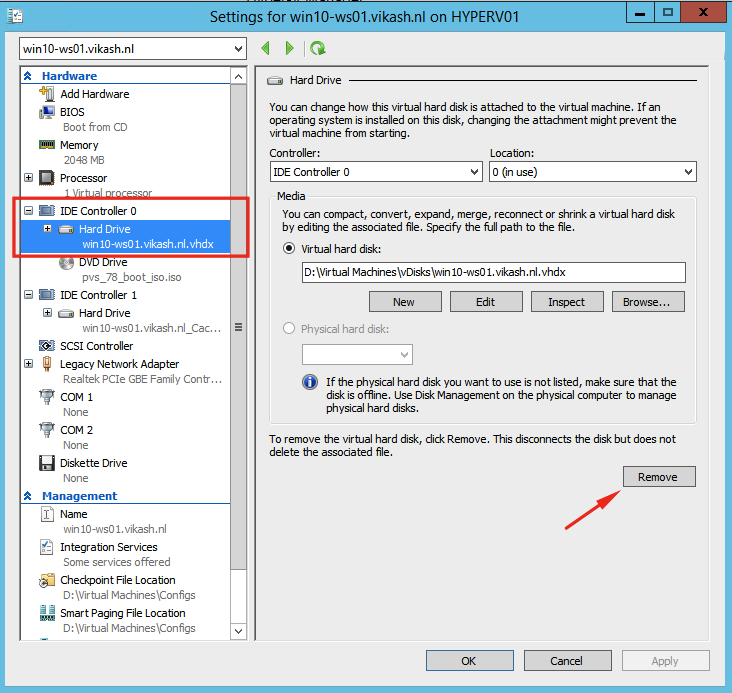Select Integration Services tree item
The width and height of the screenshot is (732, 693).
pyautogui.click(x=108, y=547)
